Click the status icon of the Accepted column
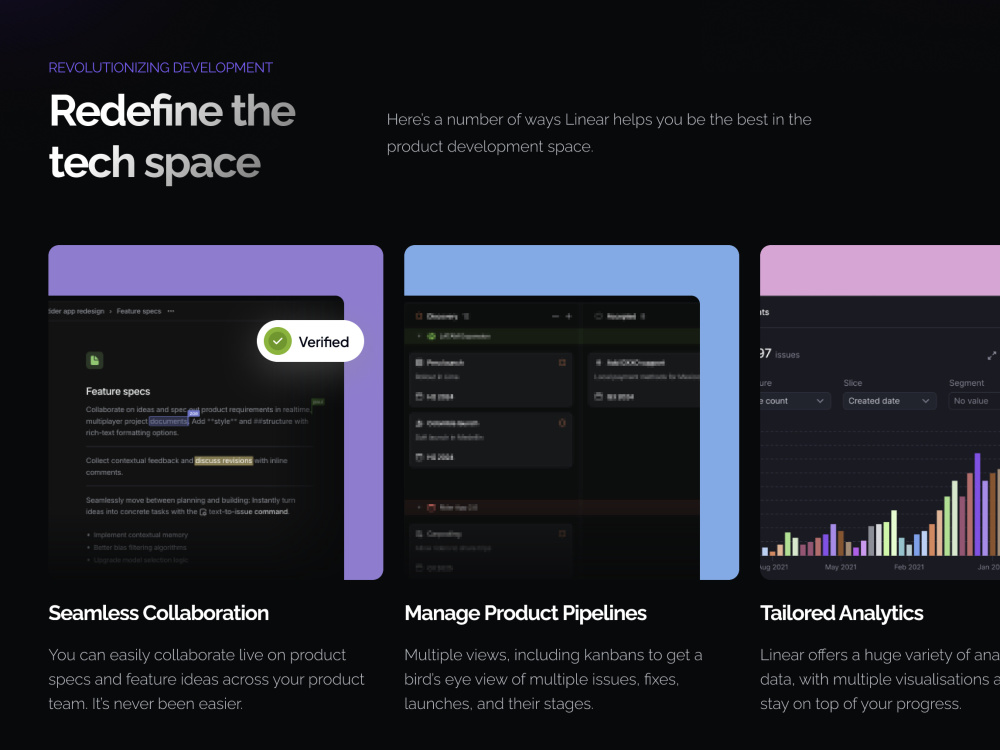Screen dimensions: 1000x750 pyautogui.click(x=598, y=316)
